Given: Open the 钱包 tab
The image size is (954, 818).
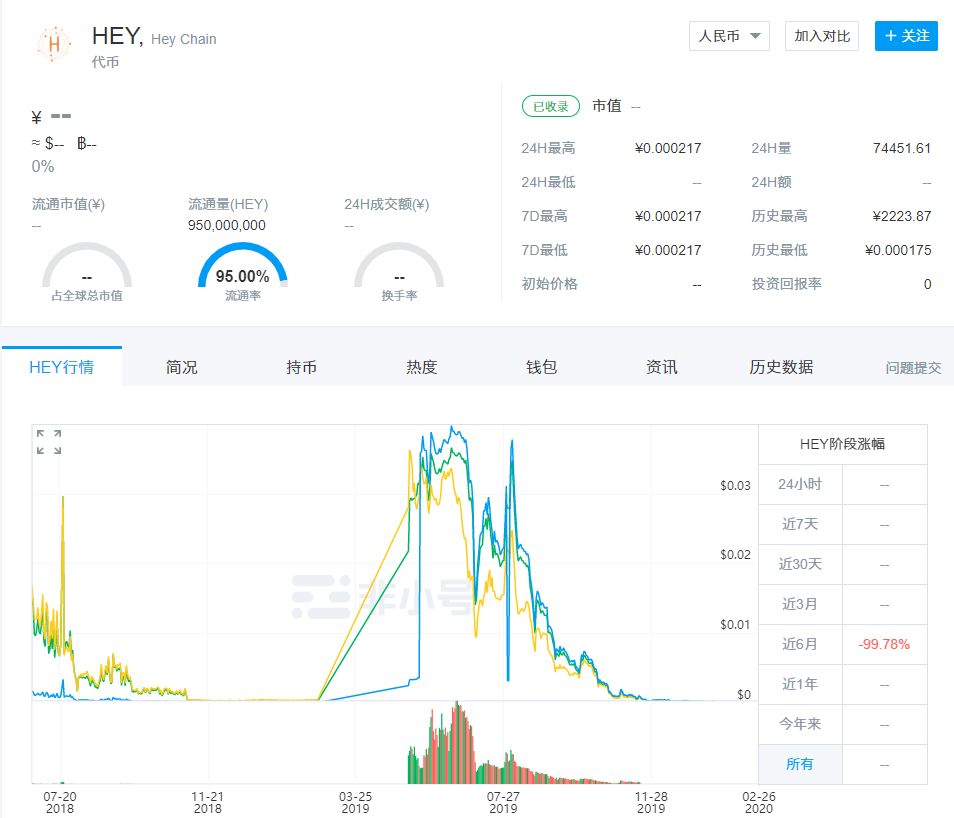Looking at the screenshot, I should click(541, 367).
